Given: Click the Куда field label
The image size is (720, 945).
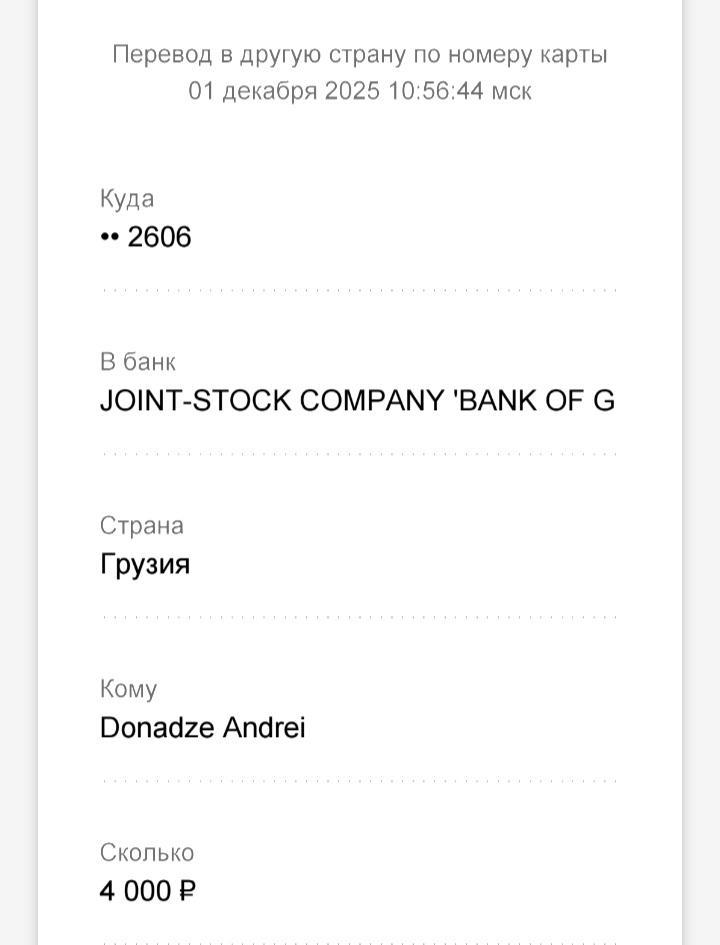Looking at the screenshot, I should pyautogui.click(x=127, y=199).
